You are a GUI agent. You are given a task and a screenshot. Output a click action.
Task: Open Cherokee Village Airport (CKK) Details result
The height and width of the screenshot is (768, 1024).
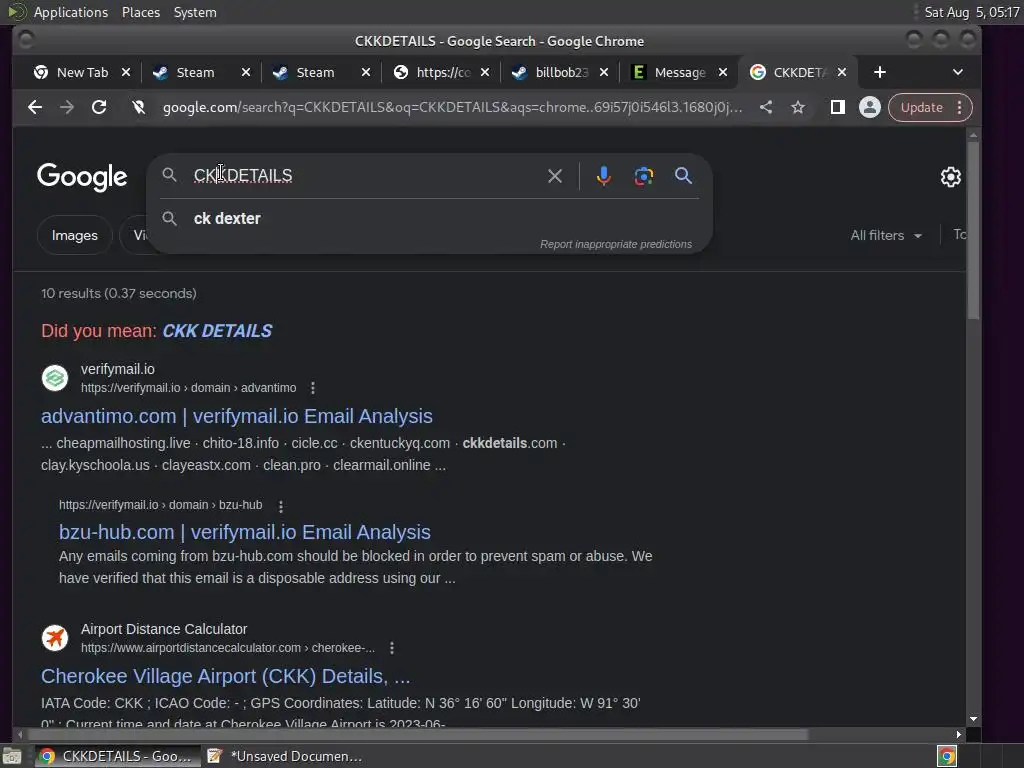[225, 676]
